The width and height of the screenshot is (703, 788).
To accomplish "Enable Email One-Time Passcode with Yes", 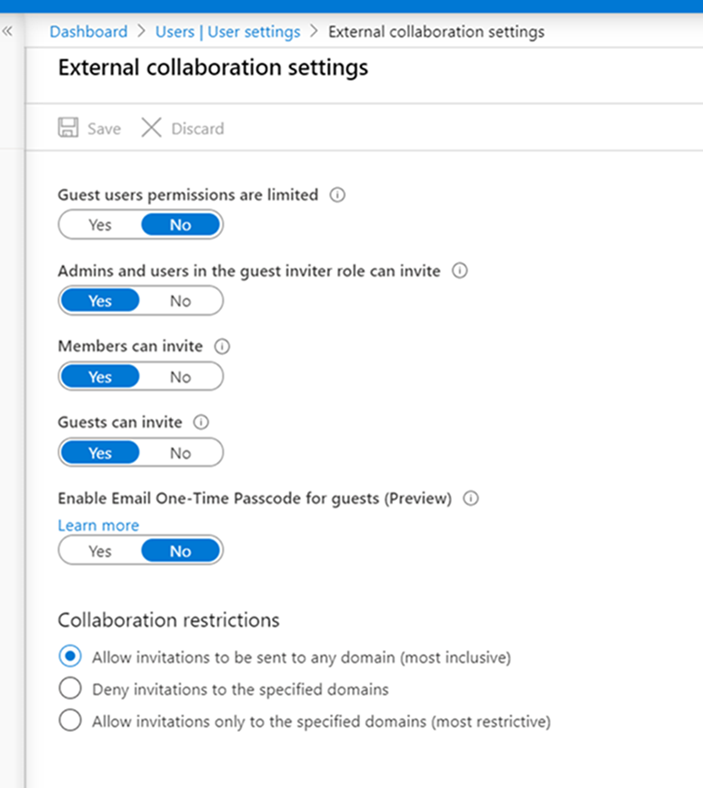I will pos(100,551).
